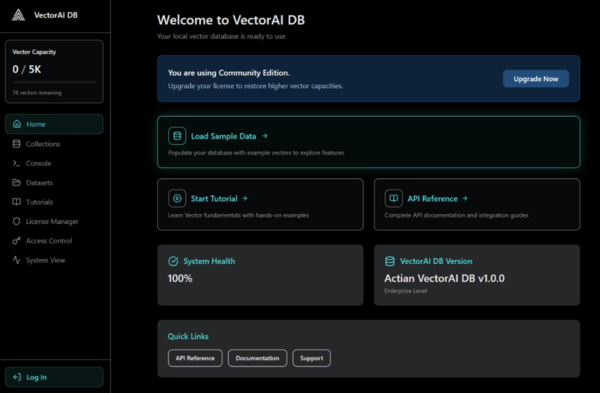Click the System View activity pulse icon
Viewport: 600px width, 393px height.
point(16,260)
